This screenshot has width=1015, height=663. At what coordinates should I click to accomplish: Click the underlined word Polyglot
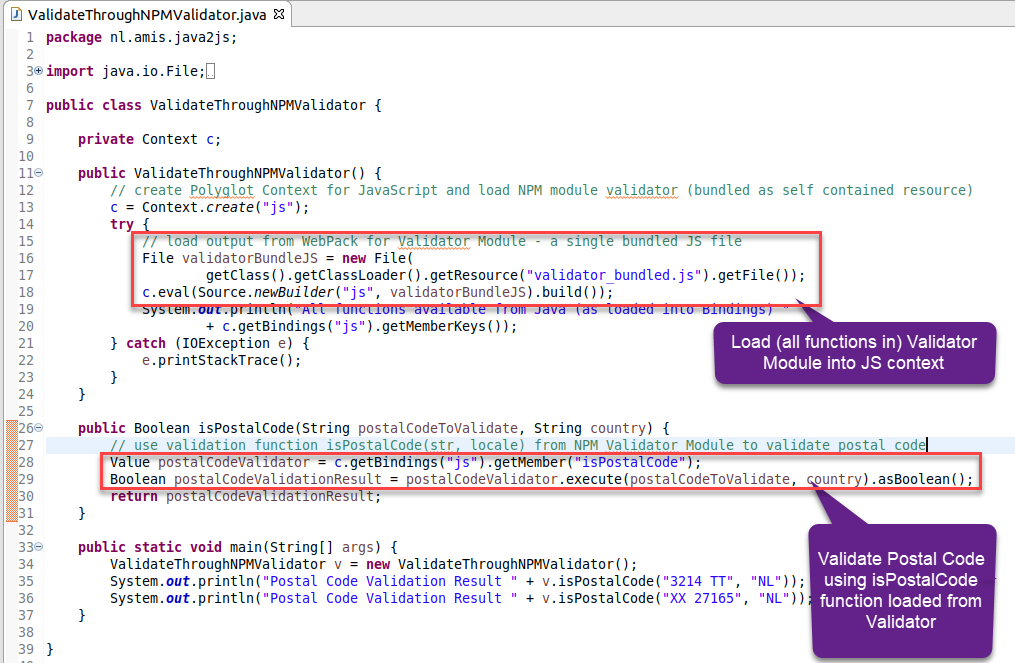click(x=222, y=190)
